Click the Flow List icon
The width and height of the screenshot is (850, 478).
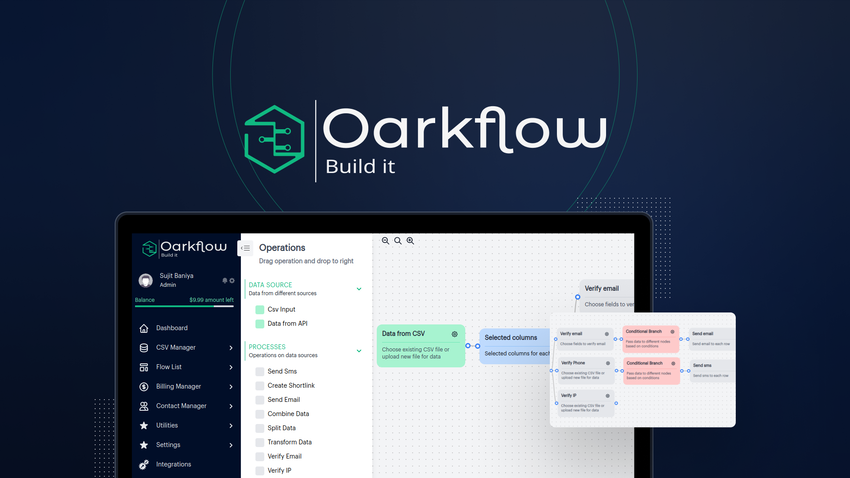pos(144,367)
